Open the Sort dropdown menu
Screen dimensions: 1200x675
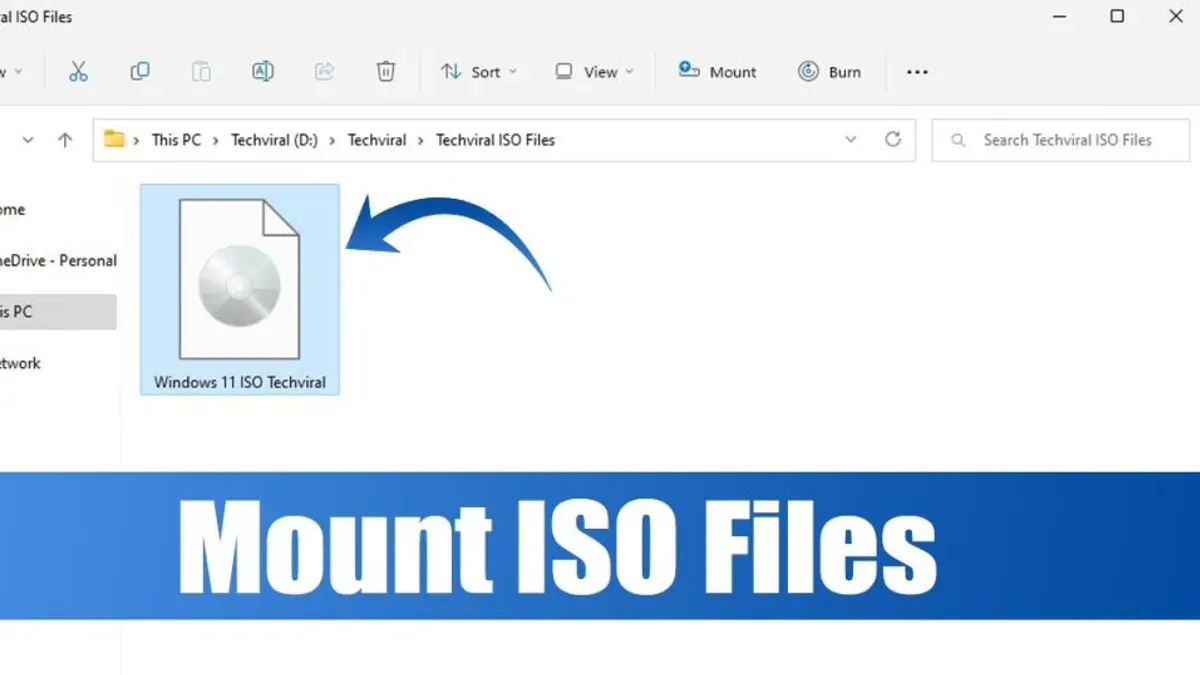pos(479,72)
